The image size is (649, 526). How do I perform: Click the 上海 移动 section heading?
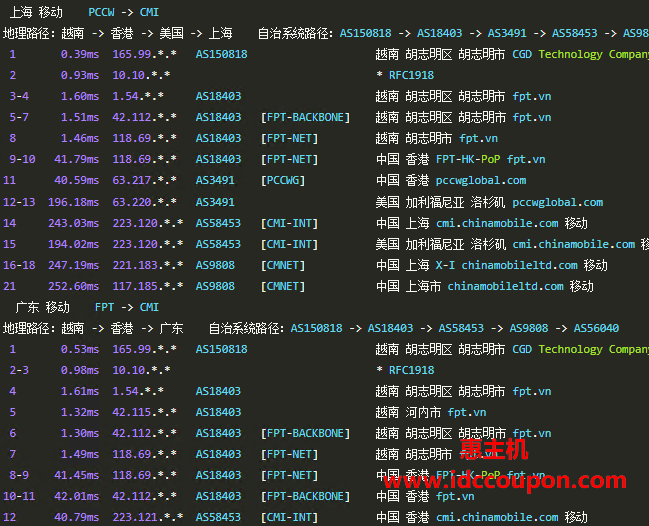pyautogui.click(x=38, y=12)
